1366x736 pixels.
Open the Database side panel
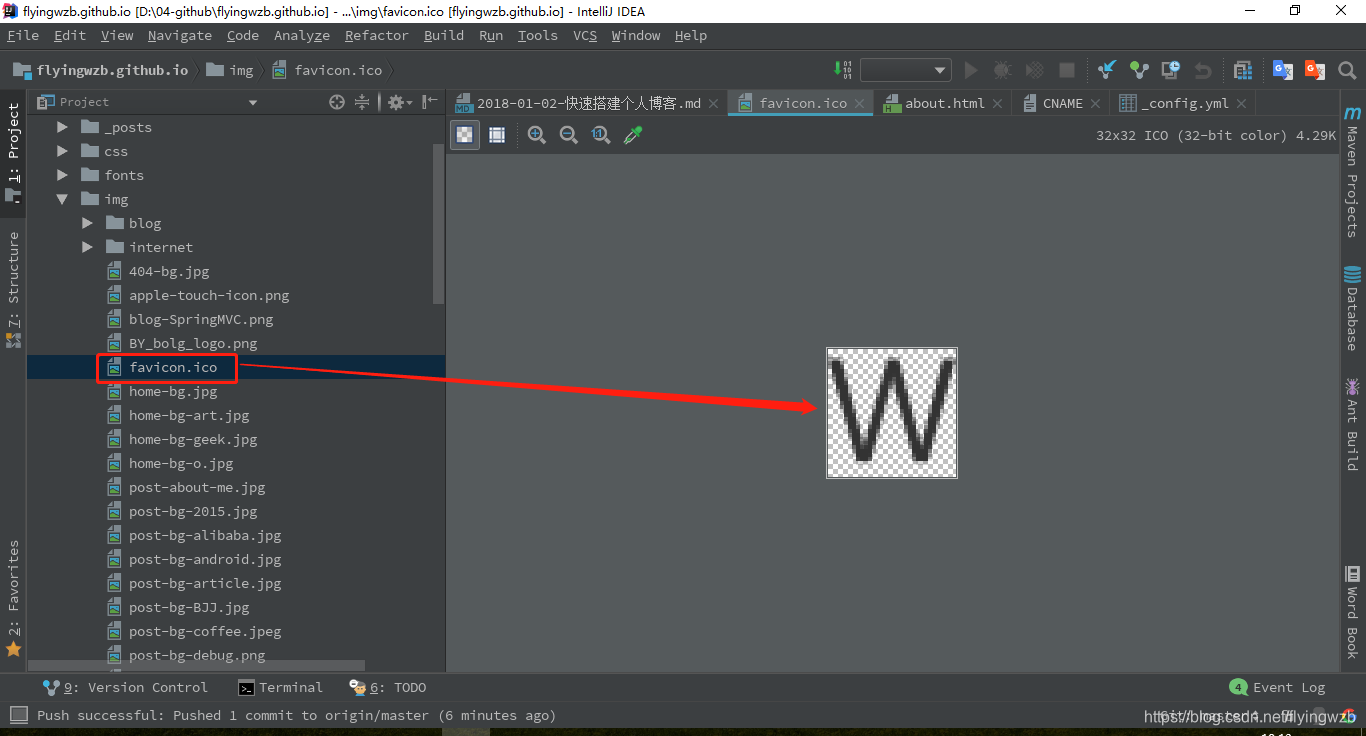tap(1353, 308)
